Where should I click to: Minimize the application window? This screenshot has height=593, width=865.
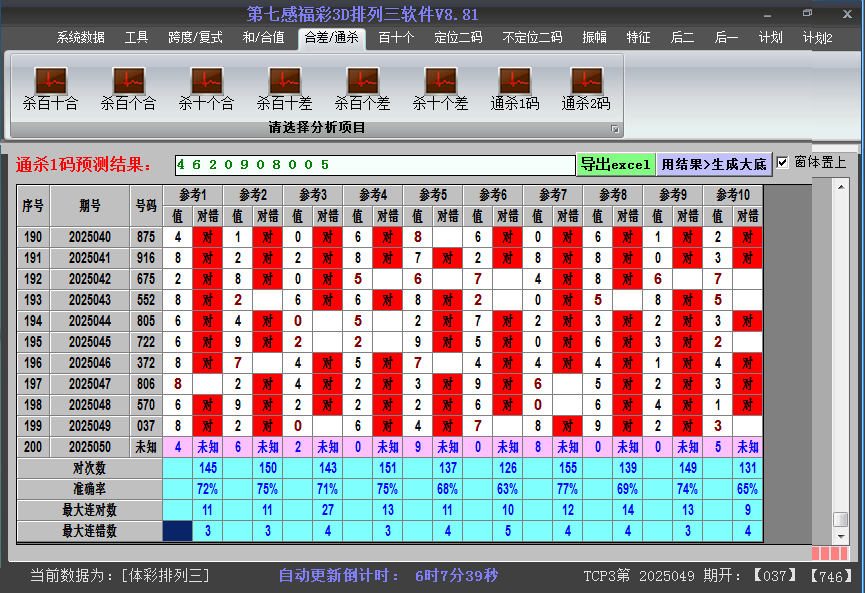pos(767,14)
